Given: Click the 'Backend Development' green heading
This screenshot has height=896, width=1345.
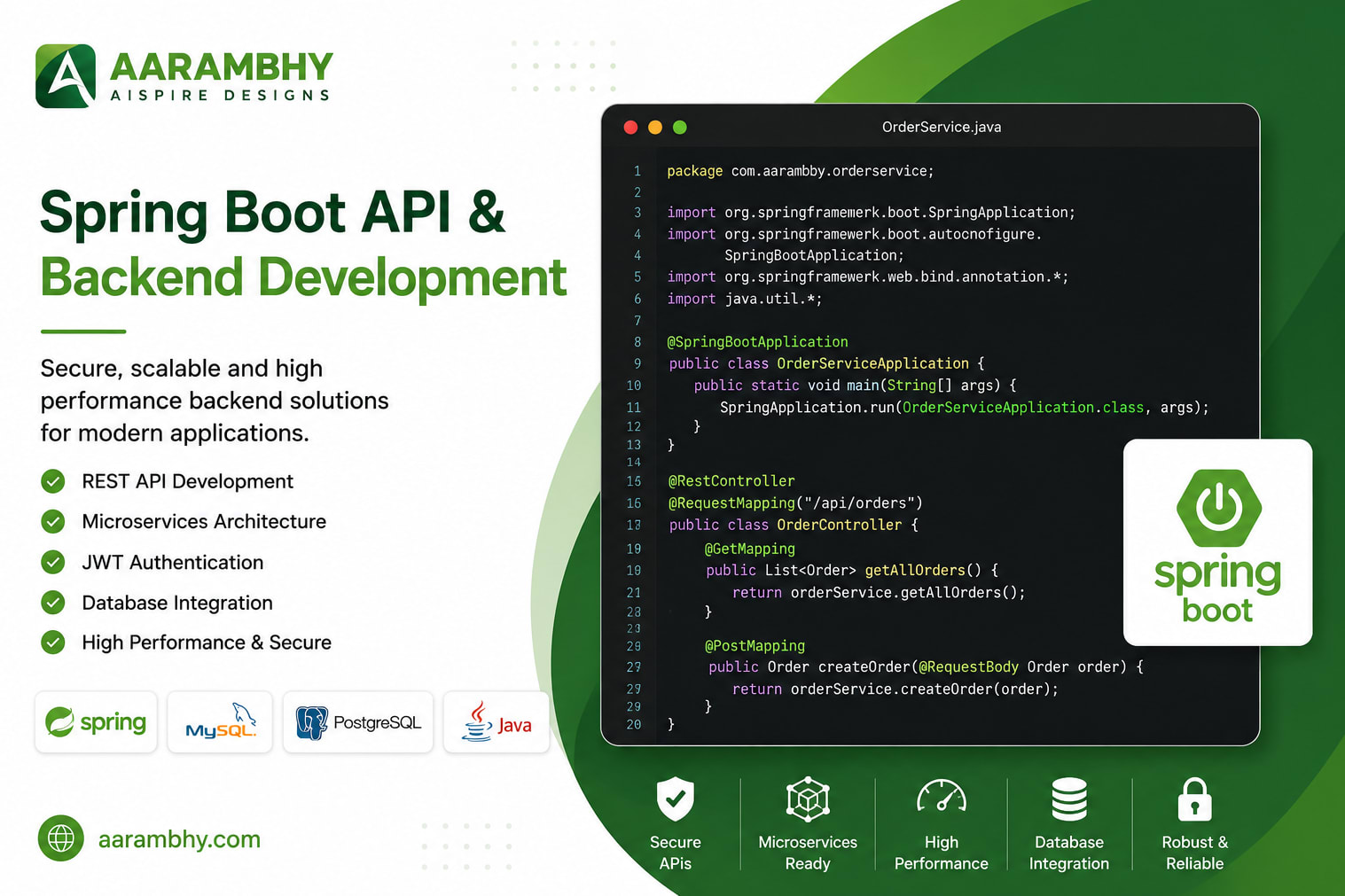Looking at the screenshot, I should tap(303, 277).
